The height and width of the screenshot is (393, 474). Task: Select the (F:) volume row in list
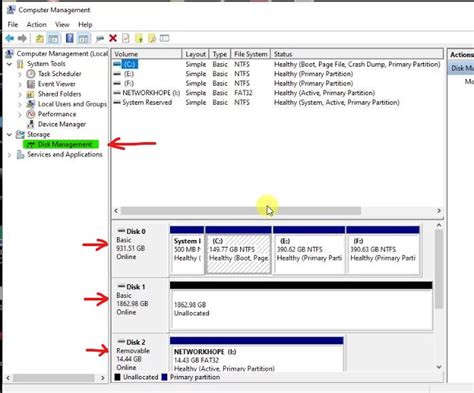click(277, 83)
